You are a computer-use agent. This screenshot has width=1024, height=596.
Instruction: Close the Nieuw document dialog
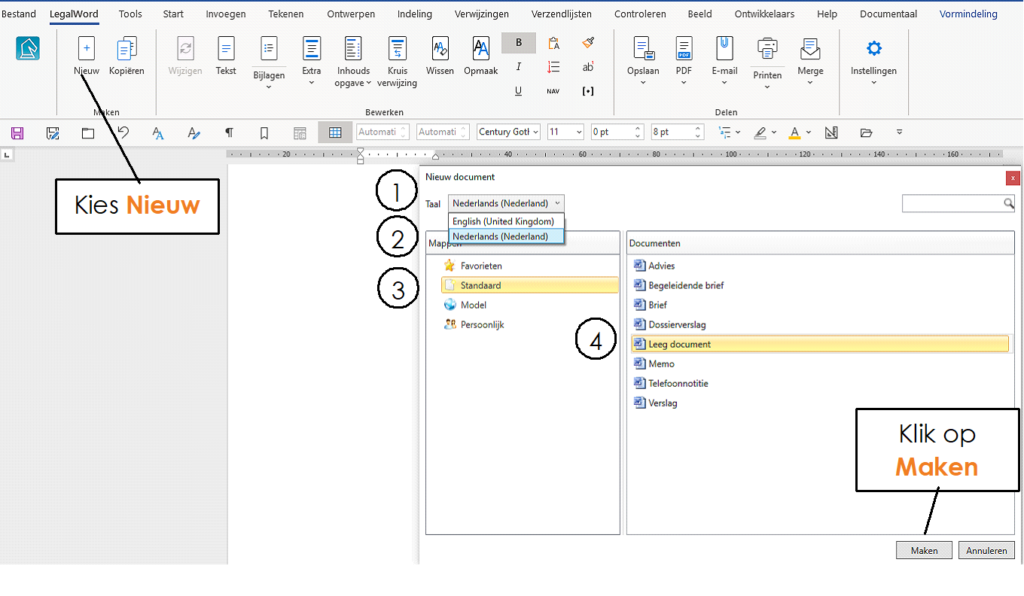coord(1012,178)
